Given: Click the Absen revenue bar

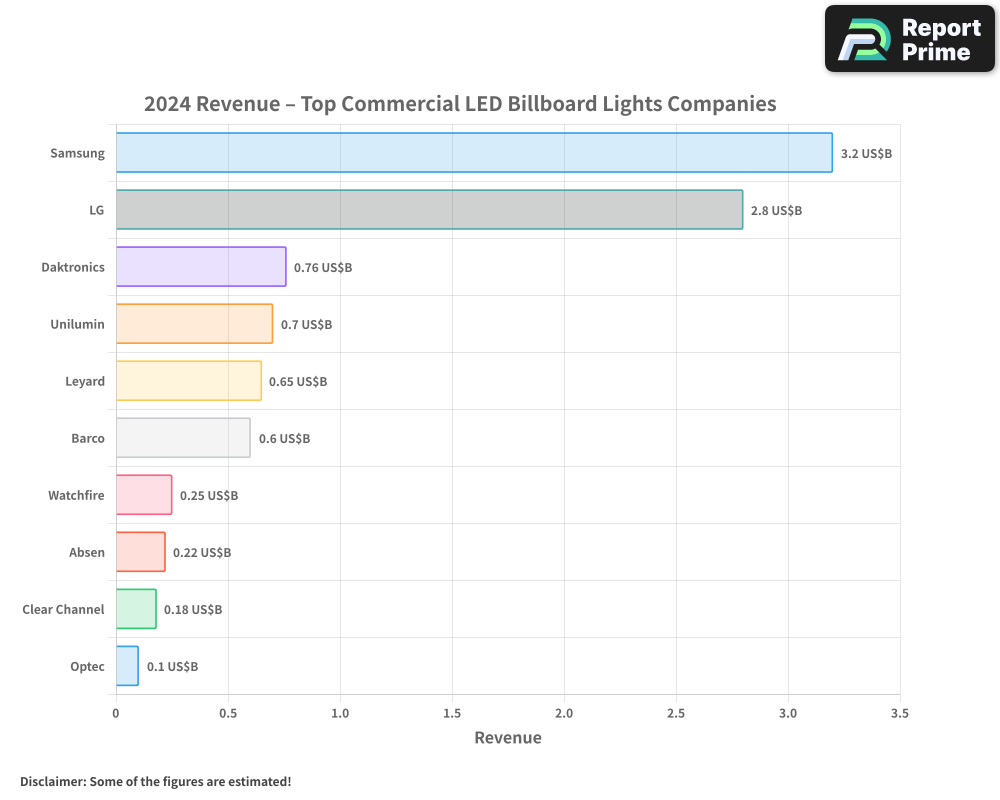Looking at the screenshot, I should (140, 552).
